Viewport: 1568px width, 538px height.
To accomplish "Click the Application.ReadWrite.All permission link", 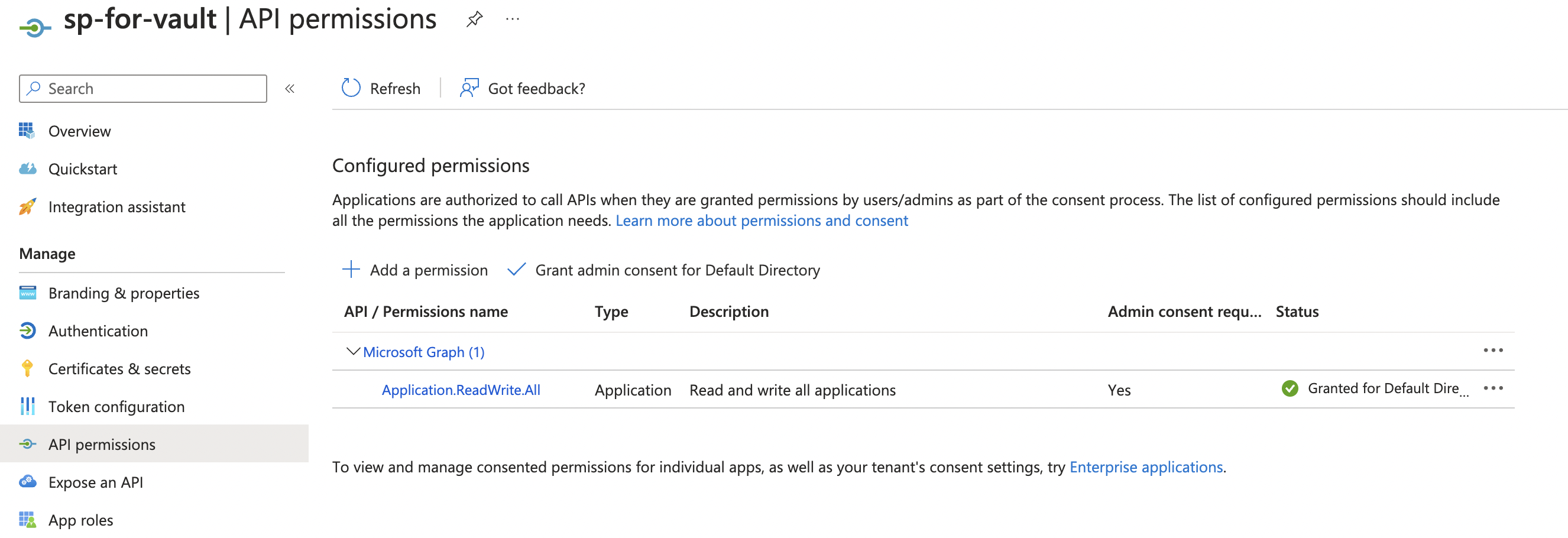I will click(461, 390).
